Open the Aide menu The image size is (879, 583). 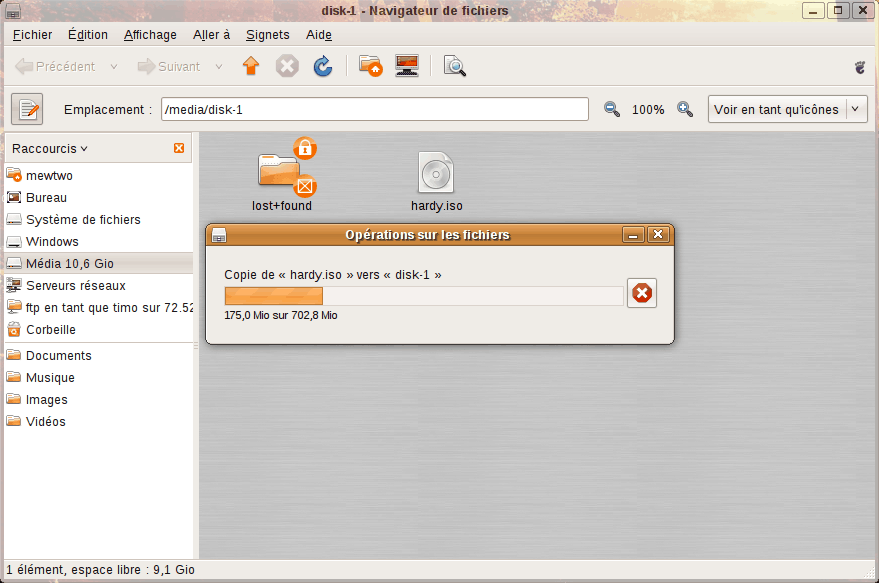click(319, 35)
